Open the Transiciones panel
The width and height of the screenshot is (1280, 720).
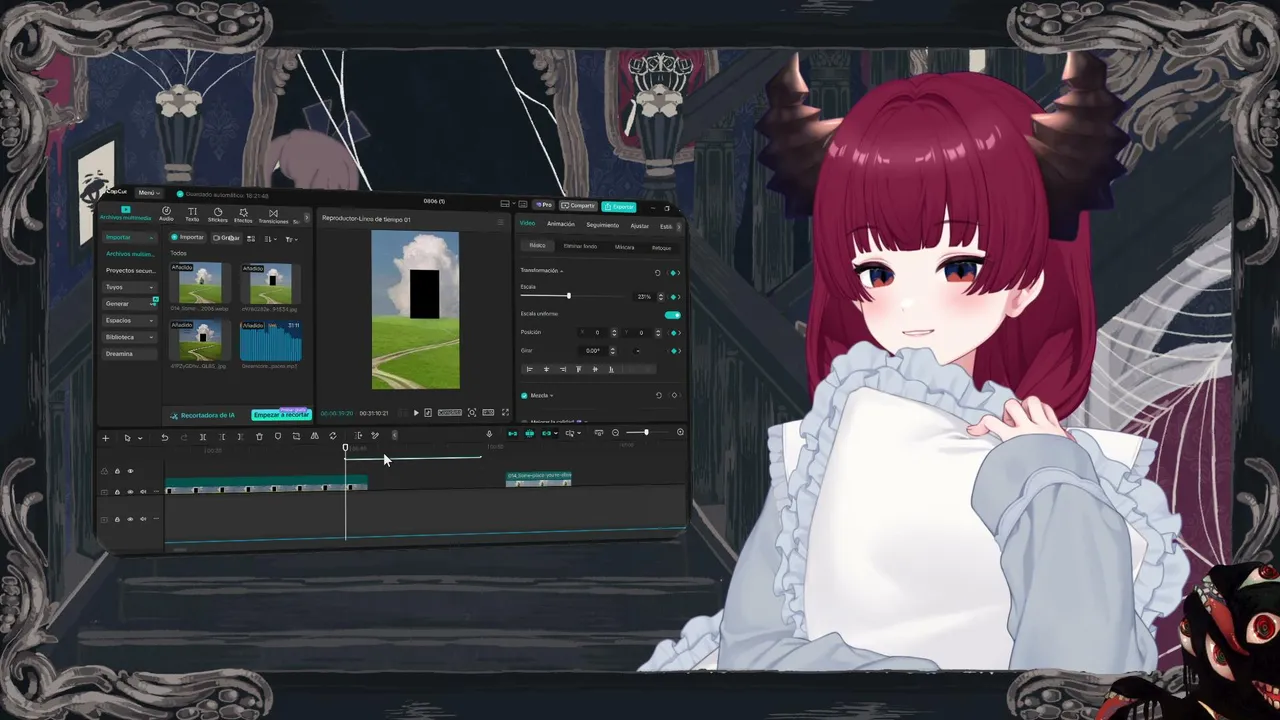[273, 217]
